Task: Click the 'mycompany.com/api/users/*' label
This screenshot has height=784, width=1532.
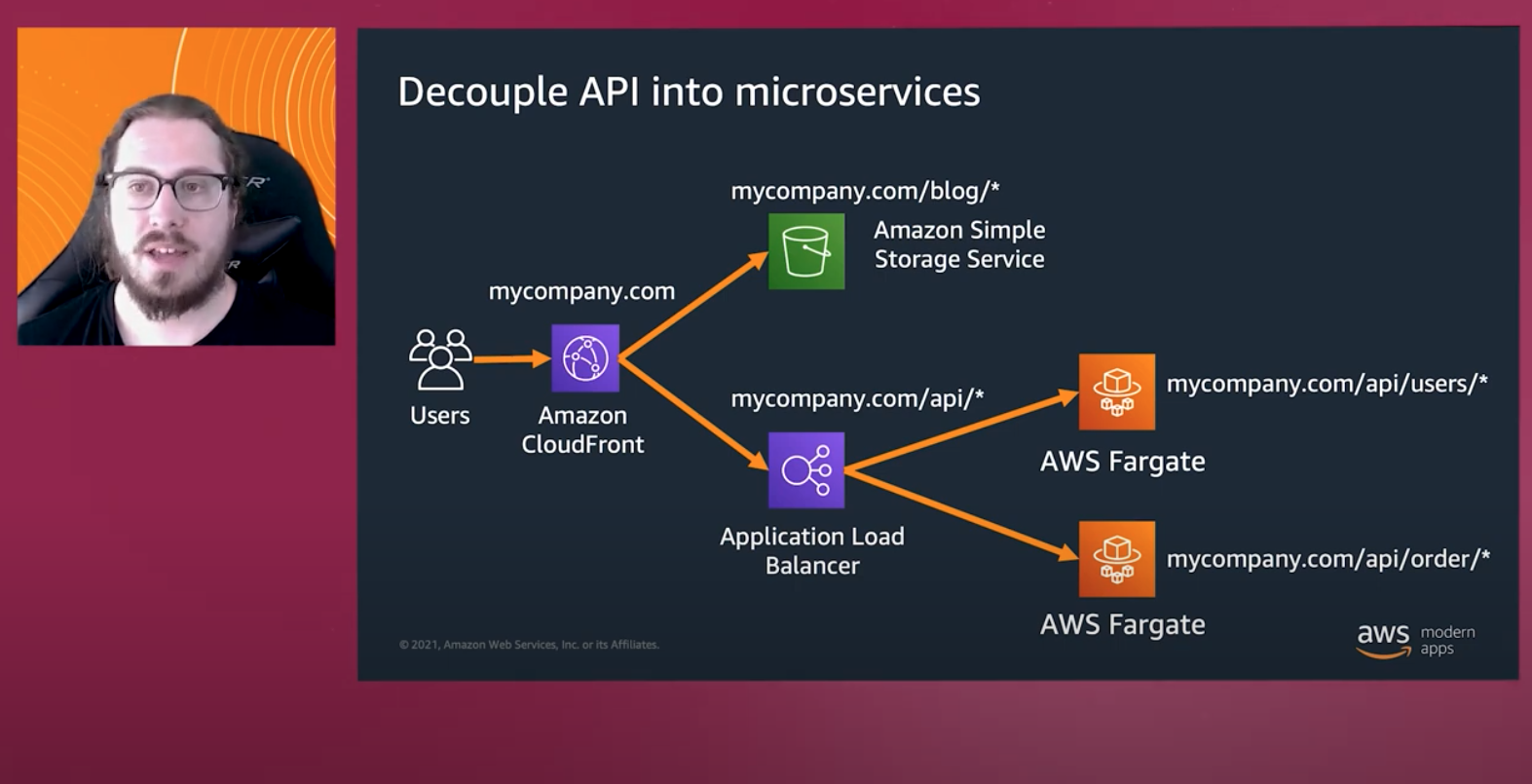Action: pos(1327,384)
